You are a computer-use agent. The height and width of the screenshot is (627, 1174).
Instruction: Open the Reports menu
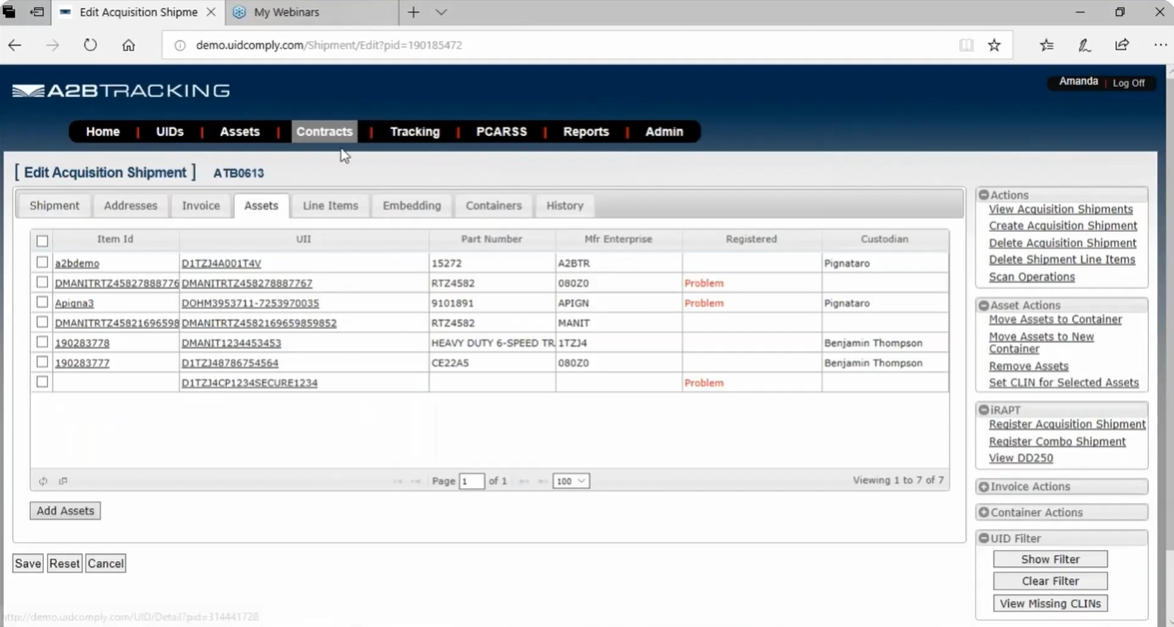tap(586, 131)
